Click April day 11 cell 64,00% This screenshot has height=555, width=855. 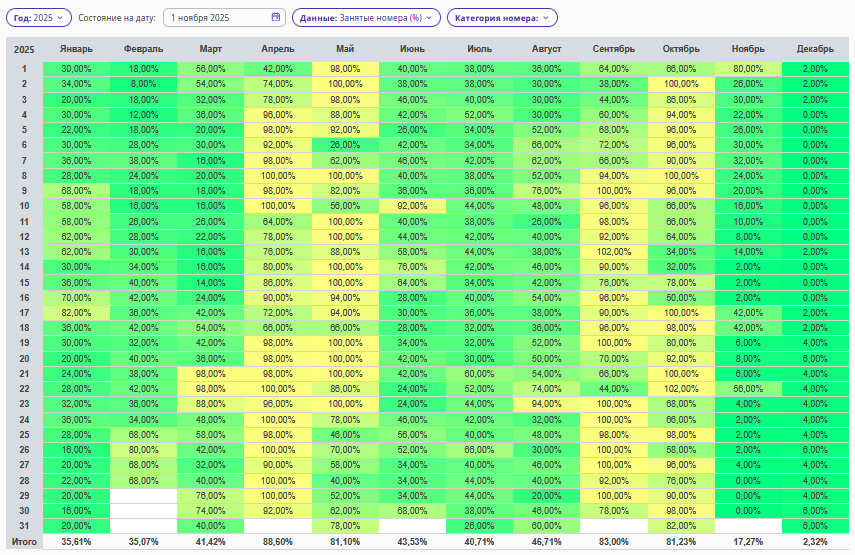click(278, 222)
